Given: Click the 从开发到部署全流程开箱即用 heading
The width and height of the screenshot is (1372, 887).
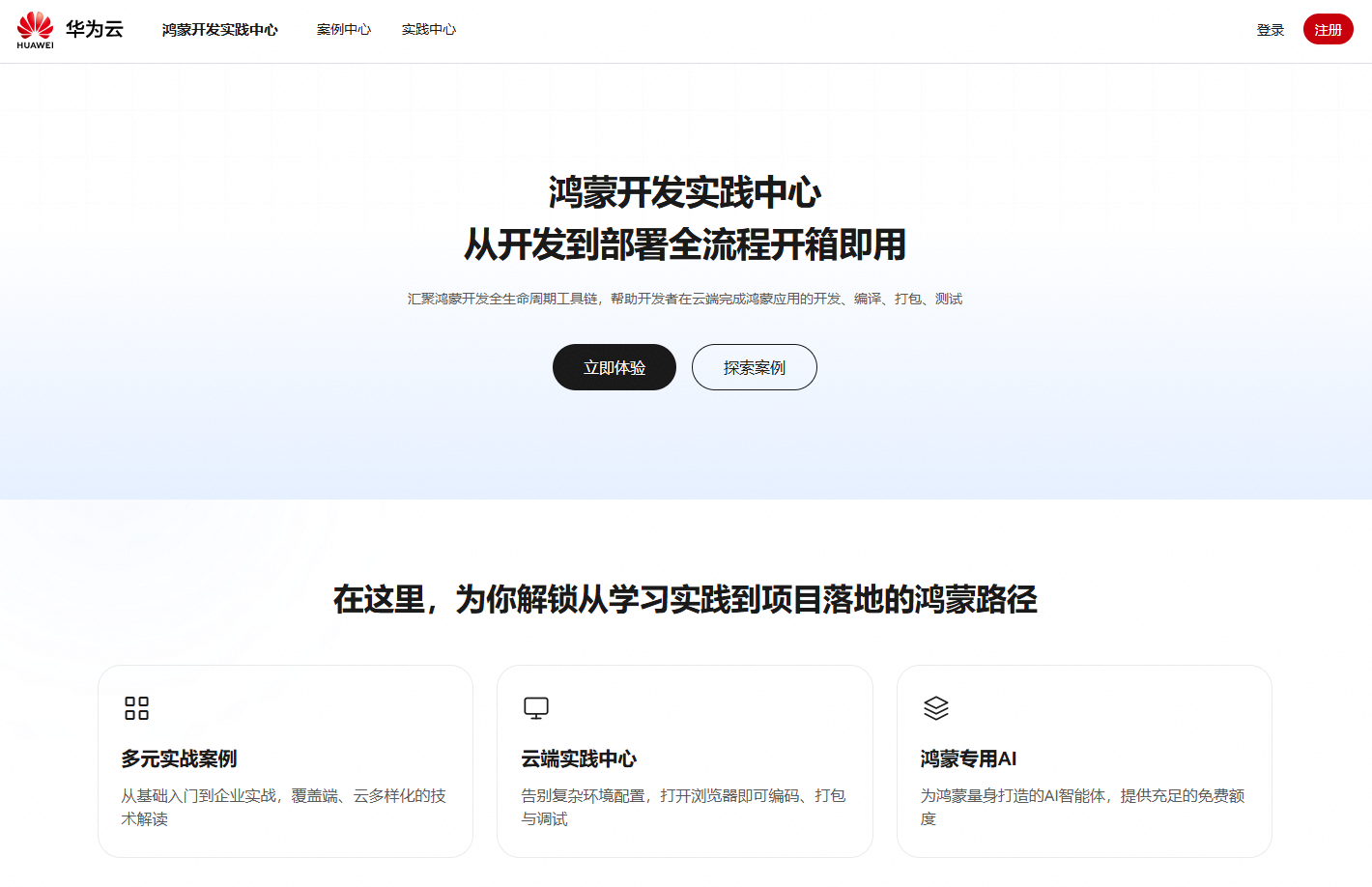Looking at the screenshot, I should (685, 244).
